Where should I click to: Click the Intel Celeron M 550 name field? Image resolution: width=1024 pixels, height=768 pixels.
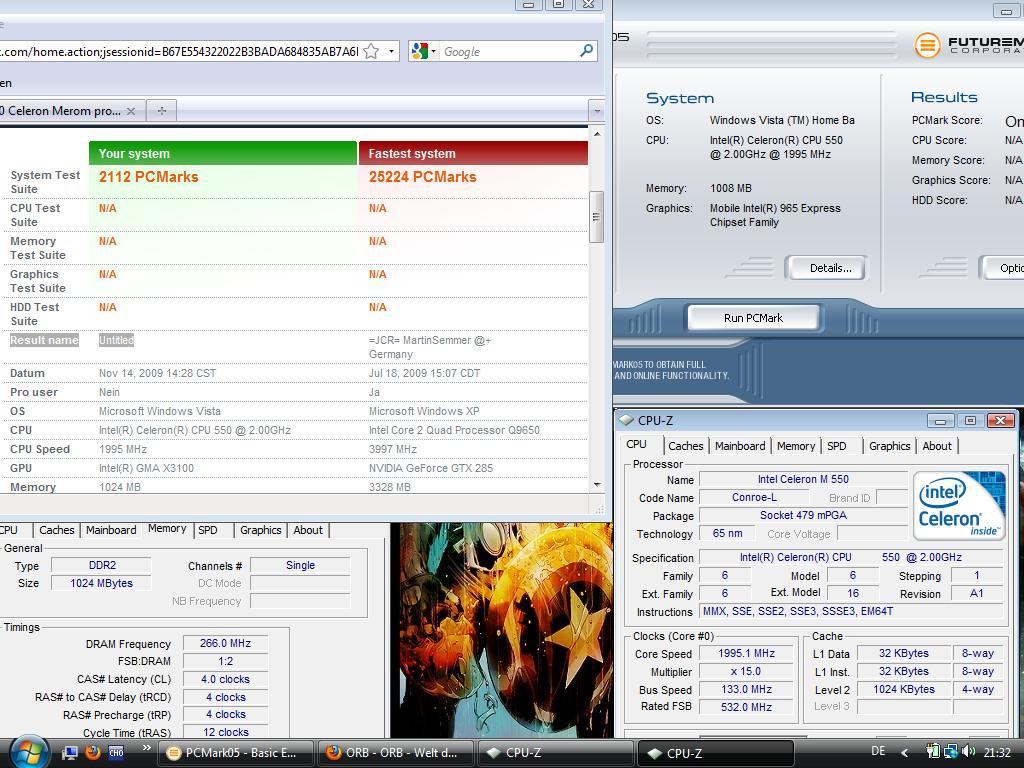point(803,479)
